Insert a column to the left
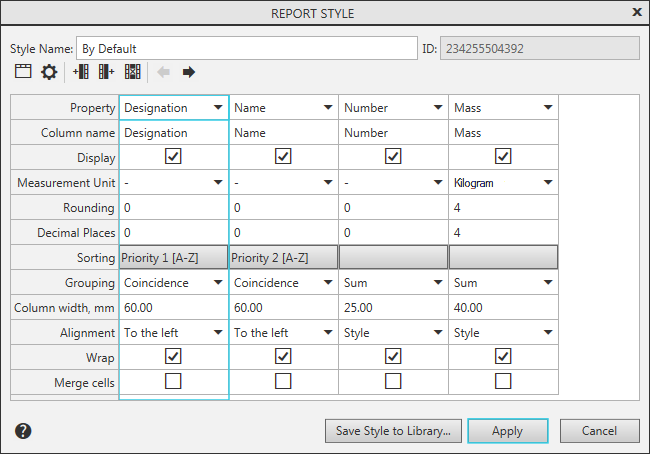The height and width of the screenshot is (454, 650). tap(81, 72)
